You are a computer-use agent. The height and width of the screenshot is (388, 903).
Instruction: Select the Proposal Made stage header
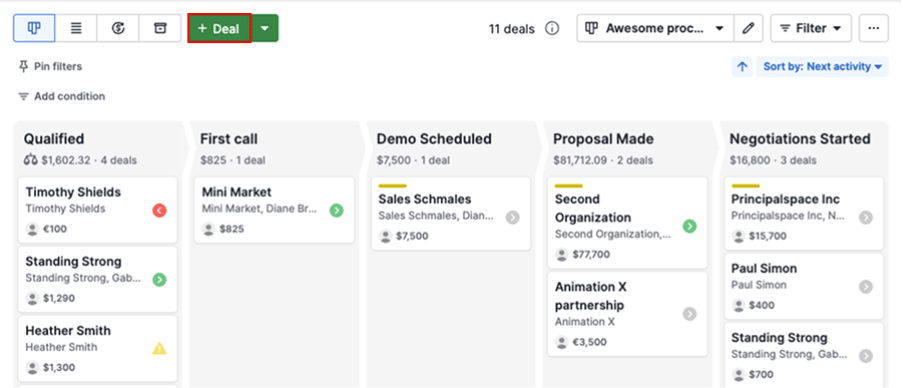click(x=604, y=139)
